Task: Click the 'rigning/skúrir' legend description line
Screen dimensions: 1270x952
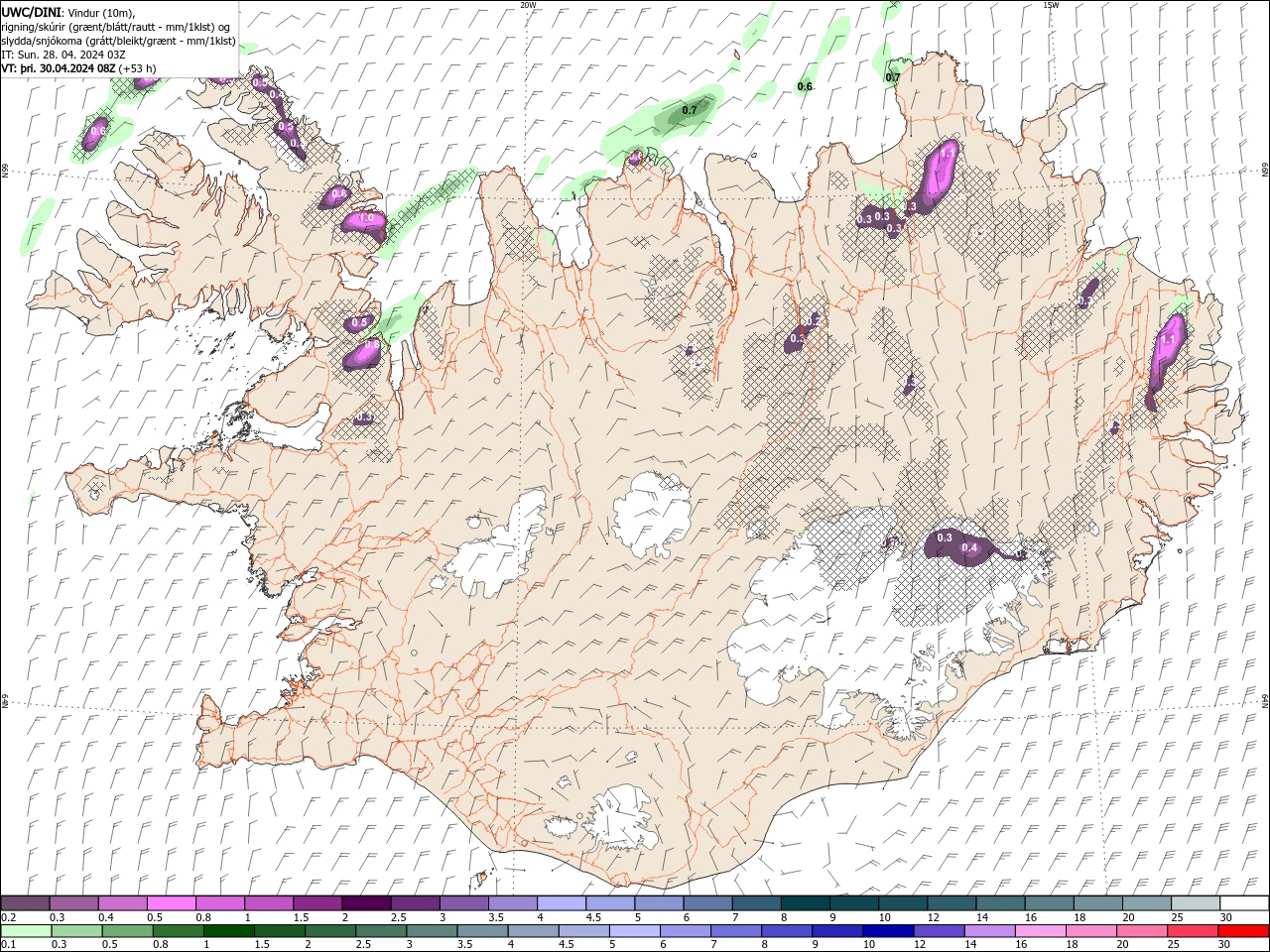Action: point(117,27)
